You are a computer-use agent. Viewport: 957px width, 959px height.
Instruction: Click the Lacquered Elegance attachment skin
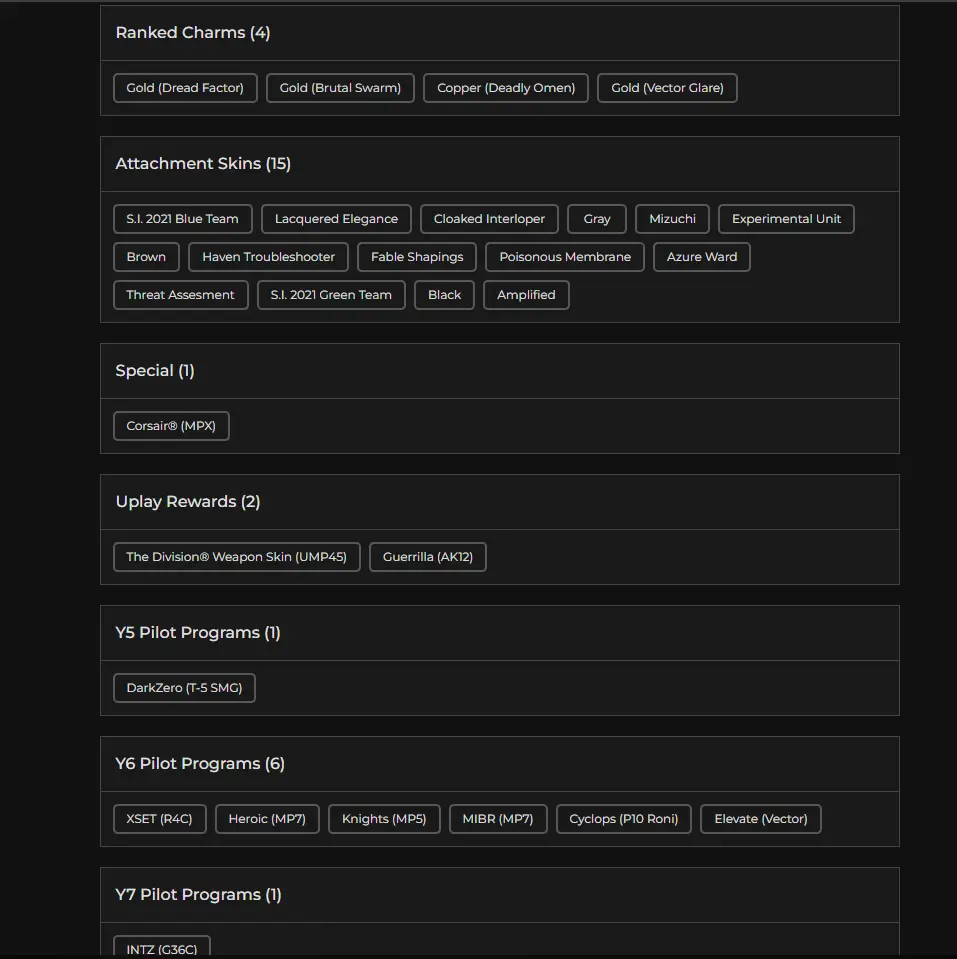pyautogui.click(x=336, y=219)
